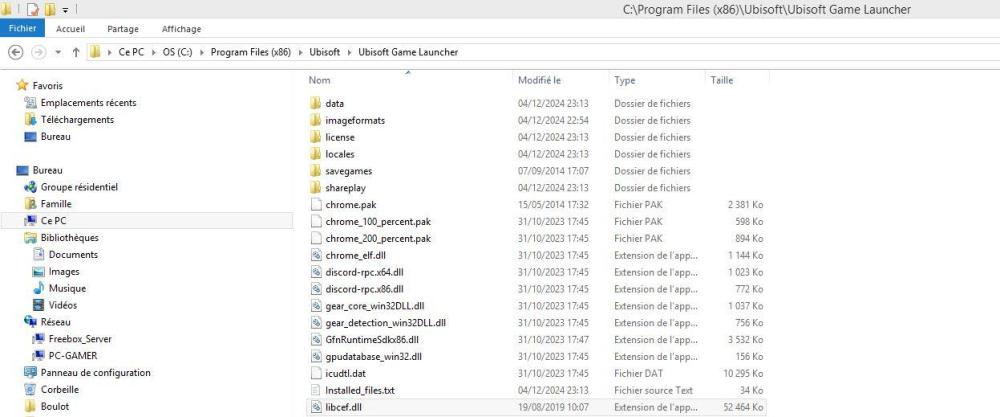Select gear_core_win32DLL.dll file icon
Viewport: 1000px width, 417px height.
coord(316,305)
